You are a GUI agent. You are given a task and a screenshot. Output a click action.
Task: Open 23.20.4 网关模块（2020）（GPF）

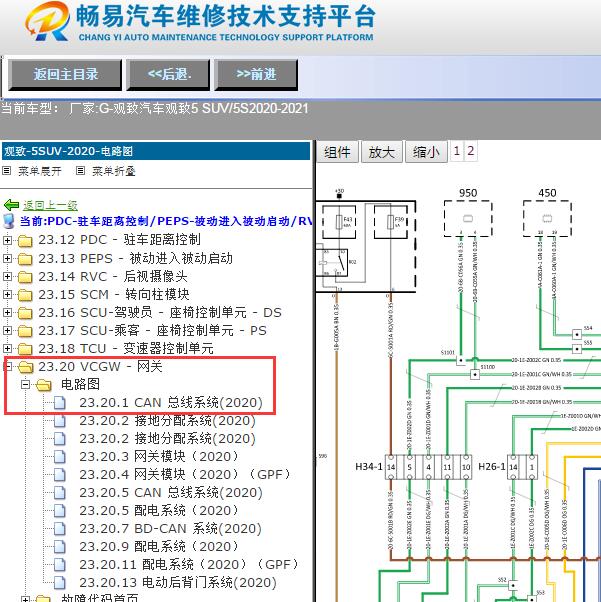(x=185, y=475)
